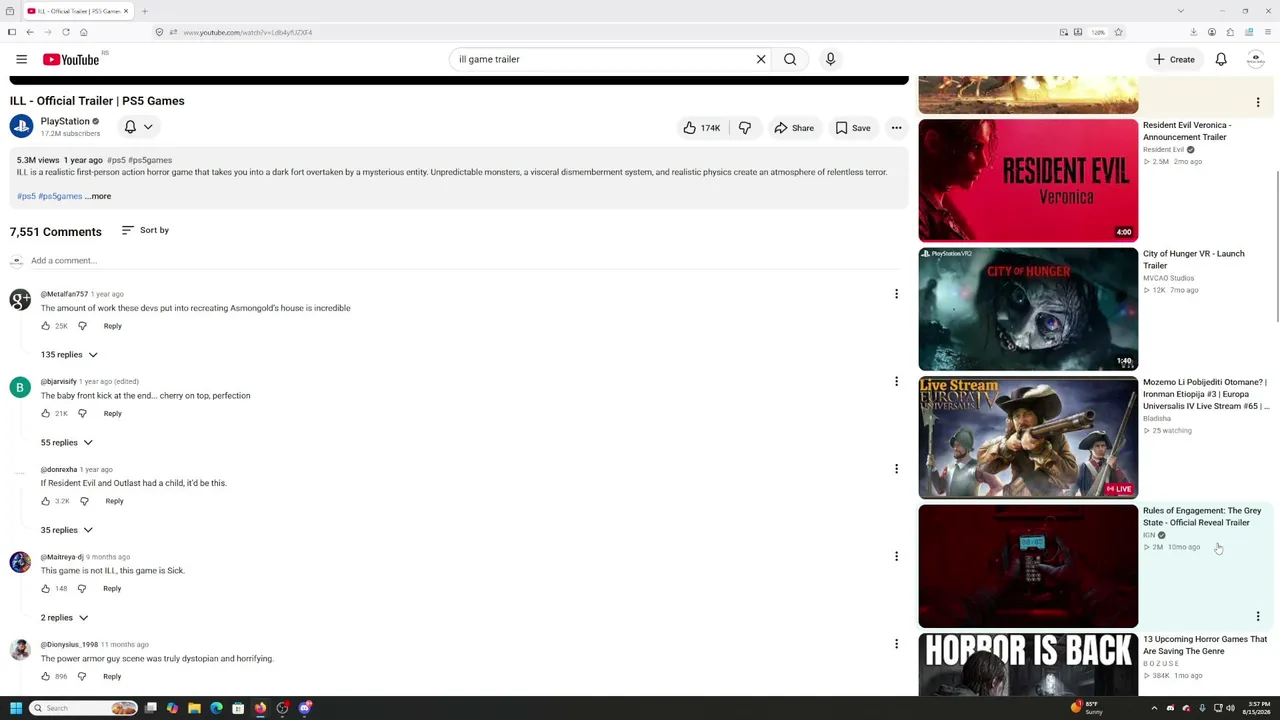This screenshot has width=1280, height=720.
Task: Expand the 2 replies thread
Action: [64, 618]
